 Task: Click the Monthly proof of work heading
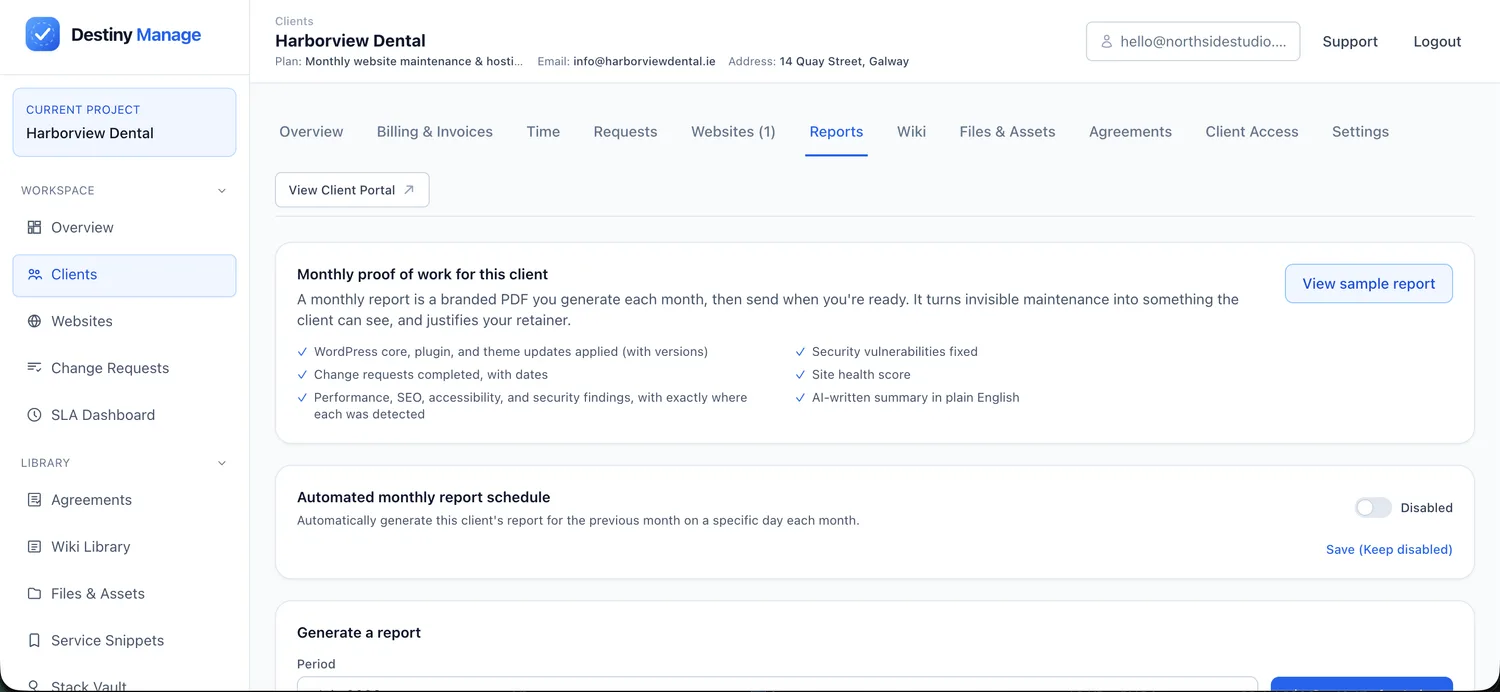click(x=422, y=274)
